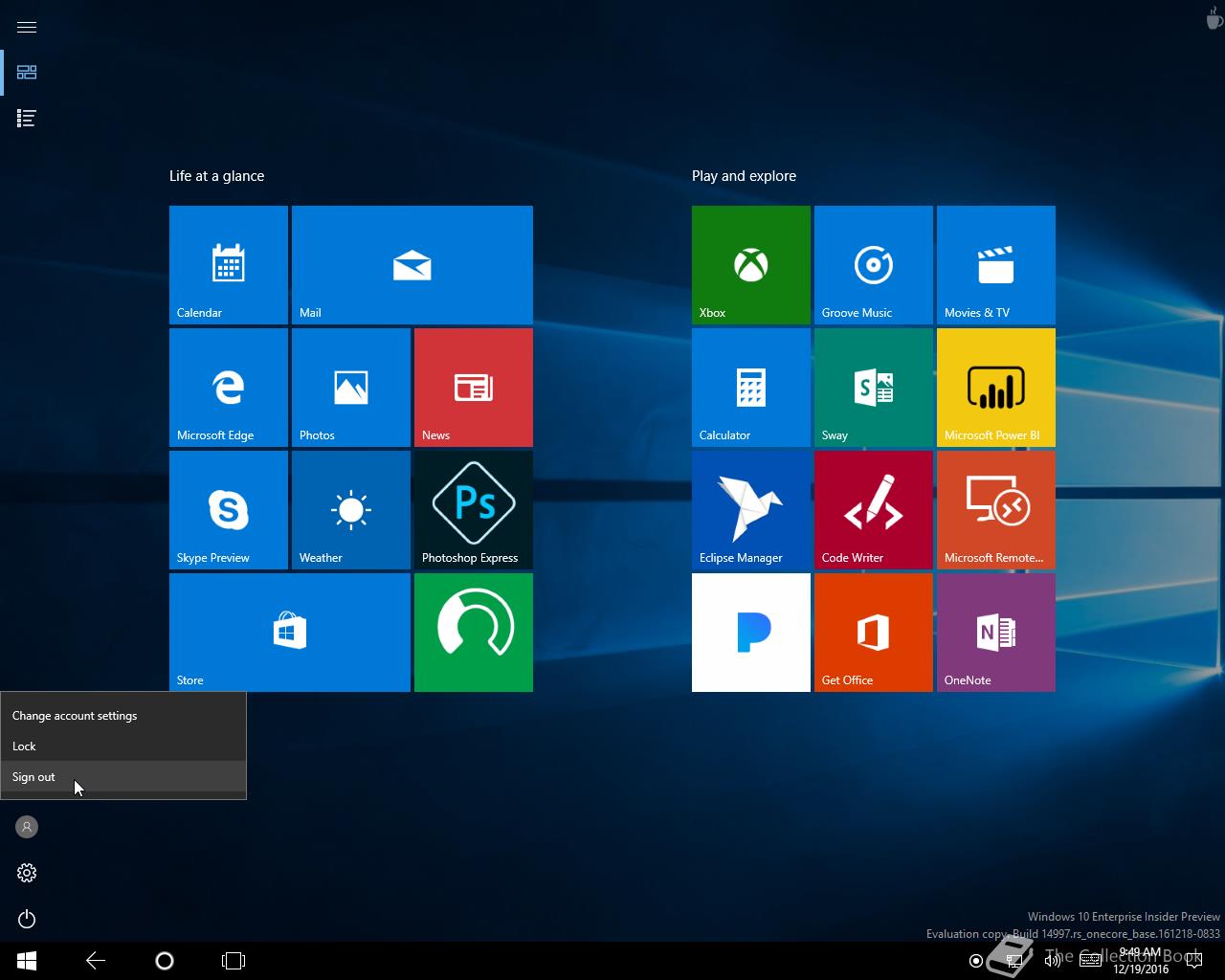
Task: Launch the Microsoft Edge tile
Action: tap(229, 388)
